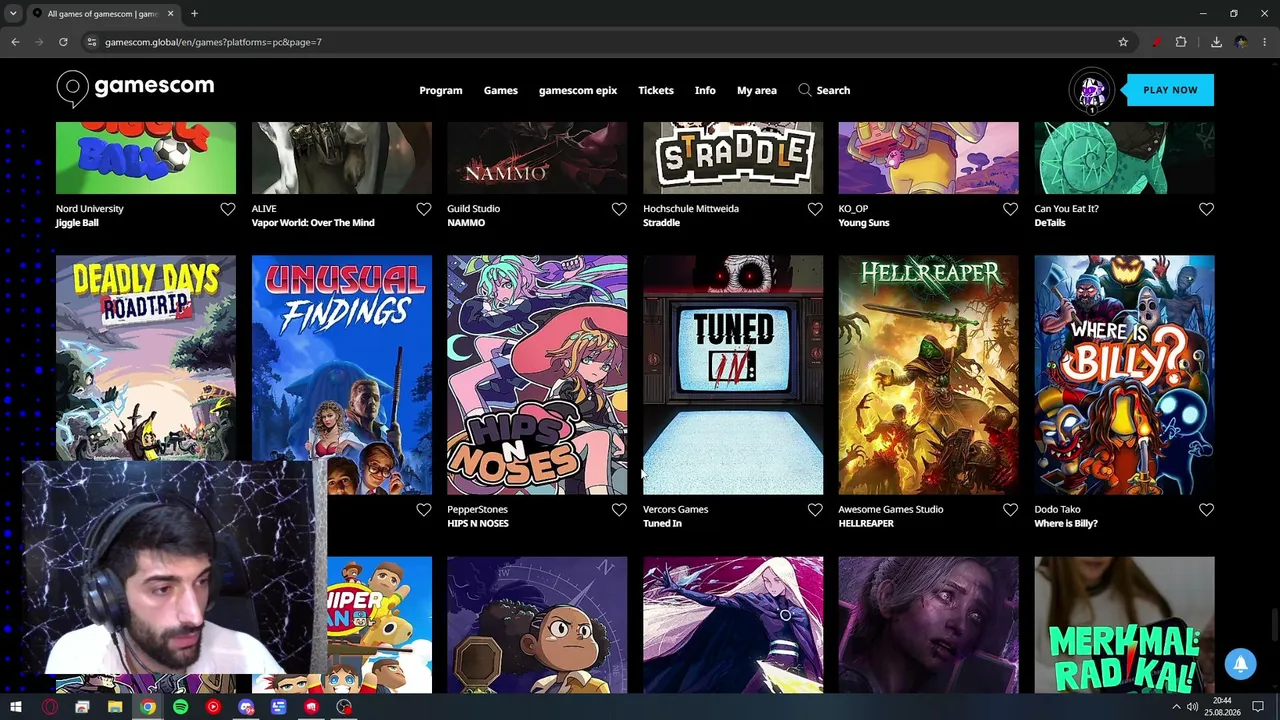1280x720 pixels.
Task: Open the Unusual Findings cover thumbnail
Action: 342,375
